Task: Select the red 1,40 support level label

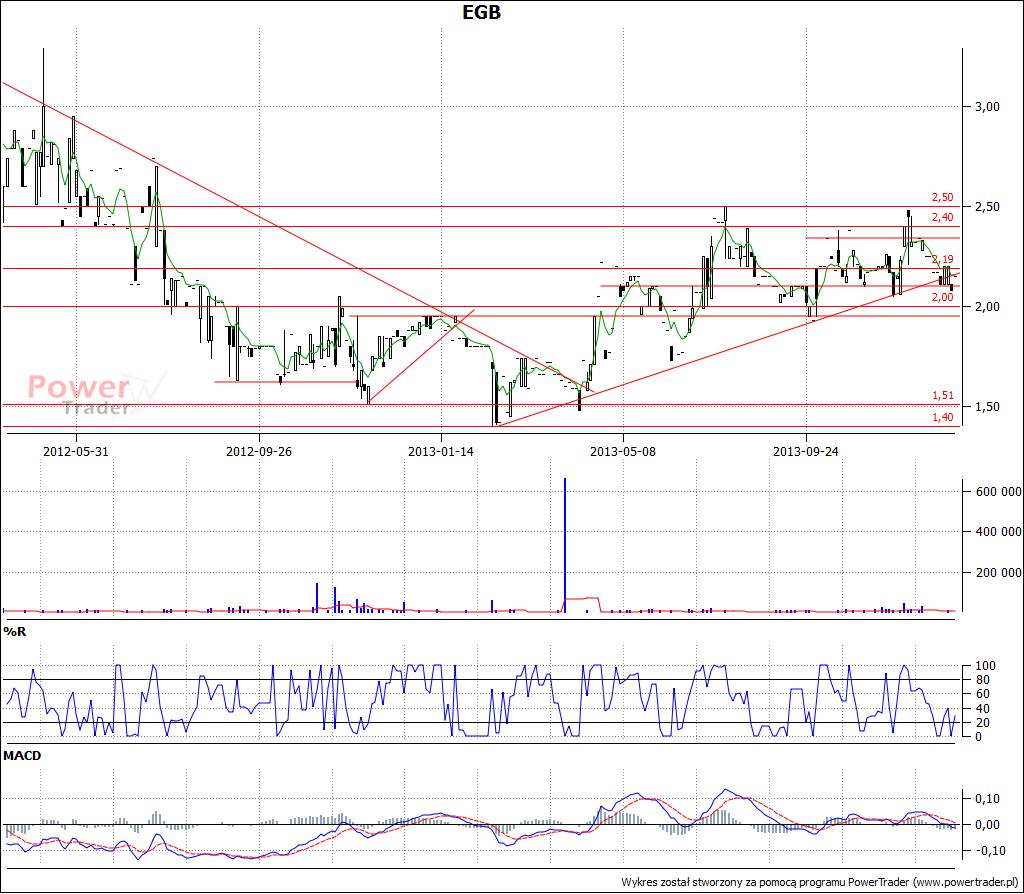Action: [942, 417]
